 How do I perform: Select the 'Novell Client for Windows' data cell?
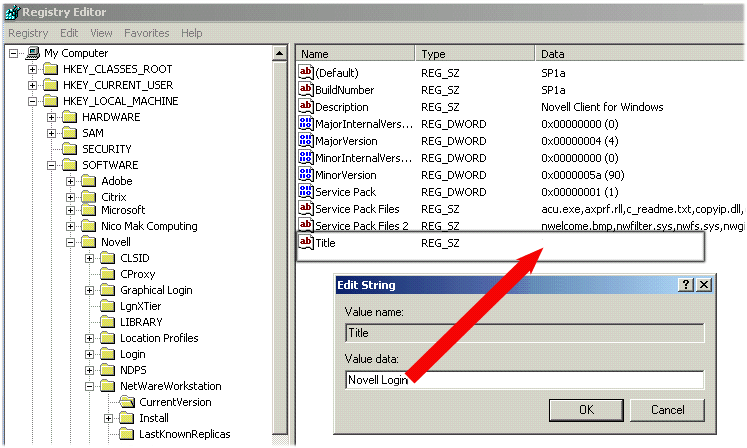[602, 107]
